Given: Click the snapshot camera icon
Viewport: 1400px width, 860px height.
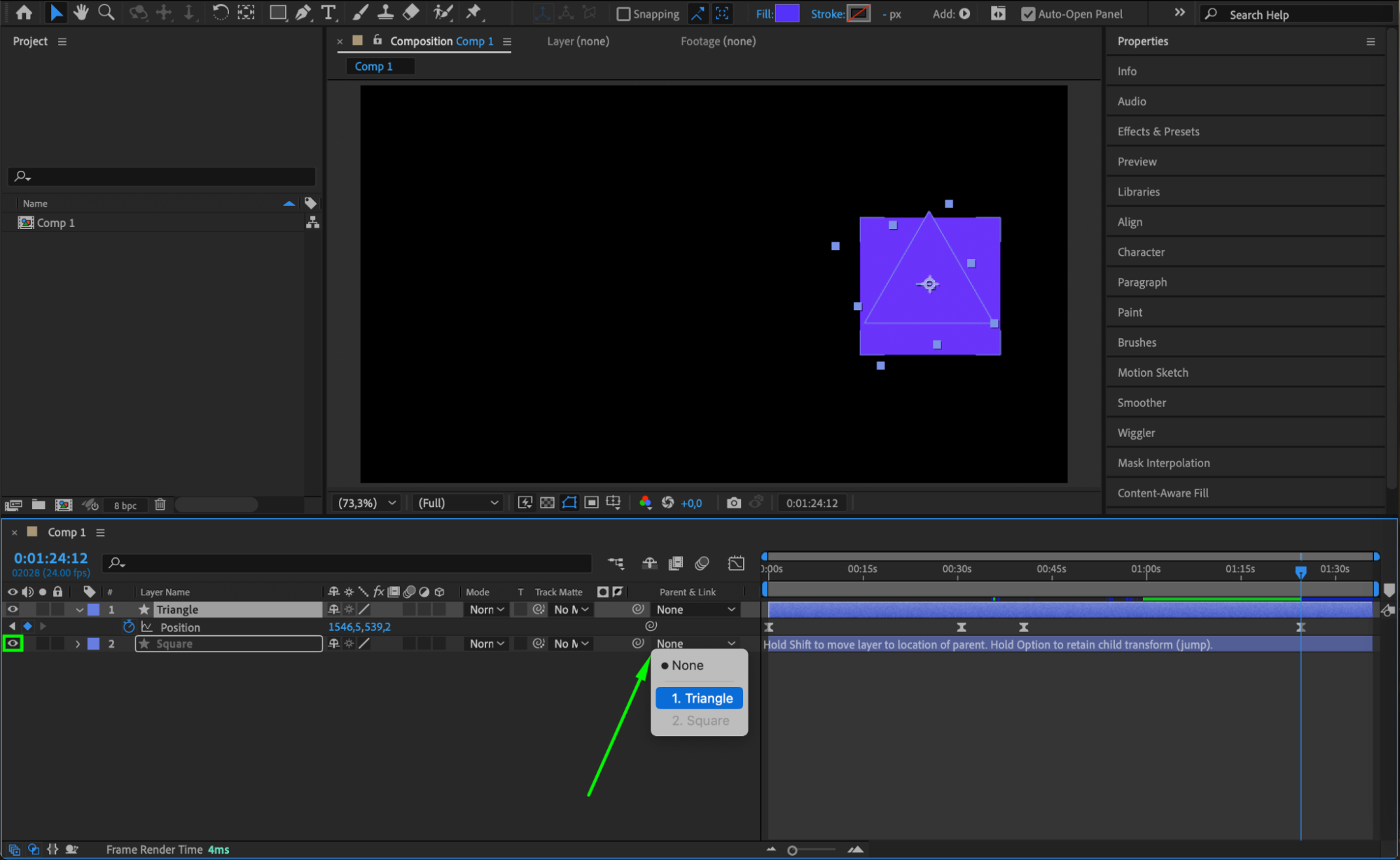Looking at the screenshot, I should coord(733,503).
